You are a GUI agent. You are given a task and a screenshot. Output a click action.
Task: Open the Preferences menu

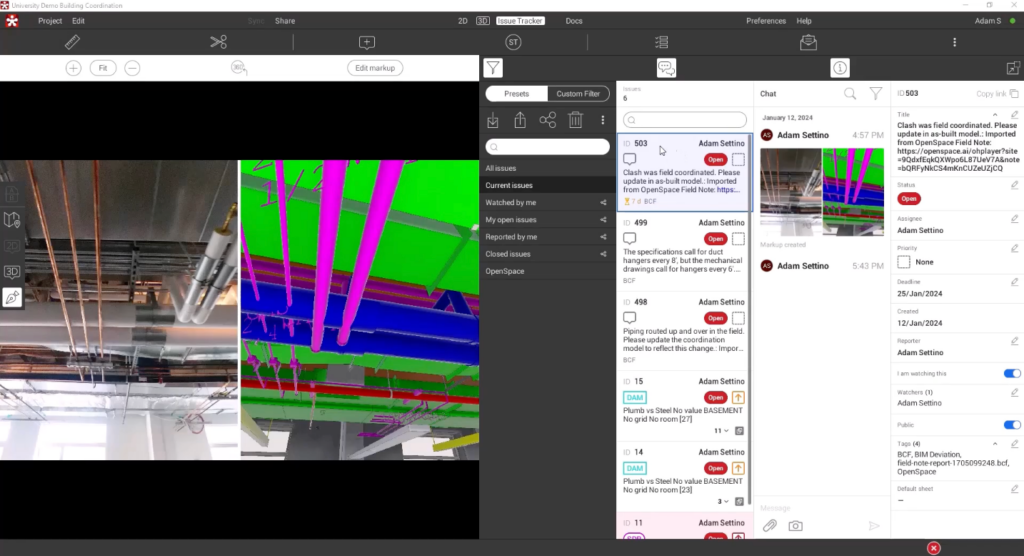tap(766, 20)
